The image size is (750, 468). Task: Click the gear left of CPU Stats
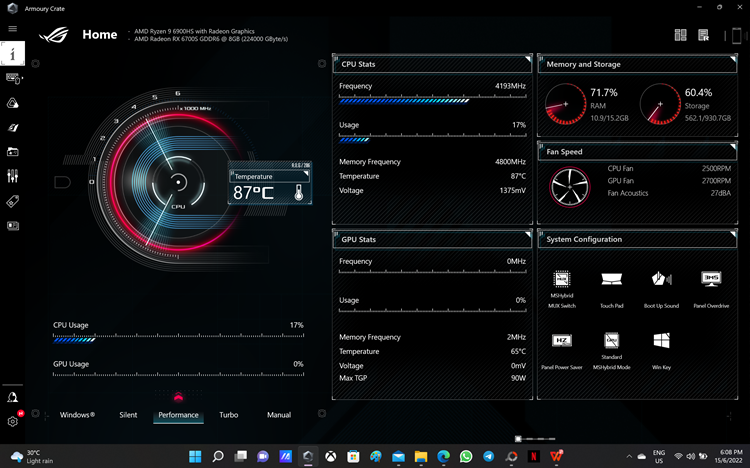[x=322, y=63]
